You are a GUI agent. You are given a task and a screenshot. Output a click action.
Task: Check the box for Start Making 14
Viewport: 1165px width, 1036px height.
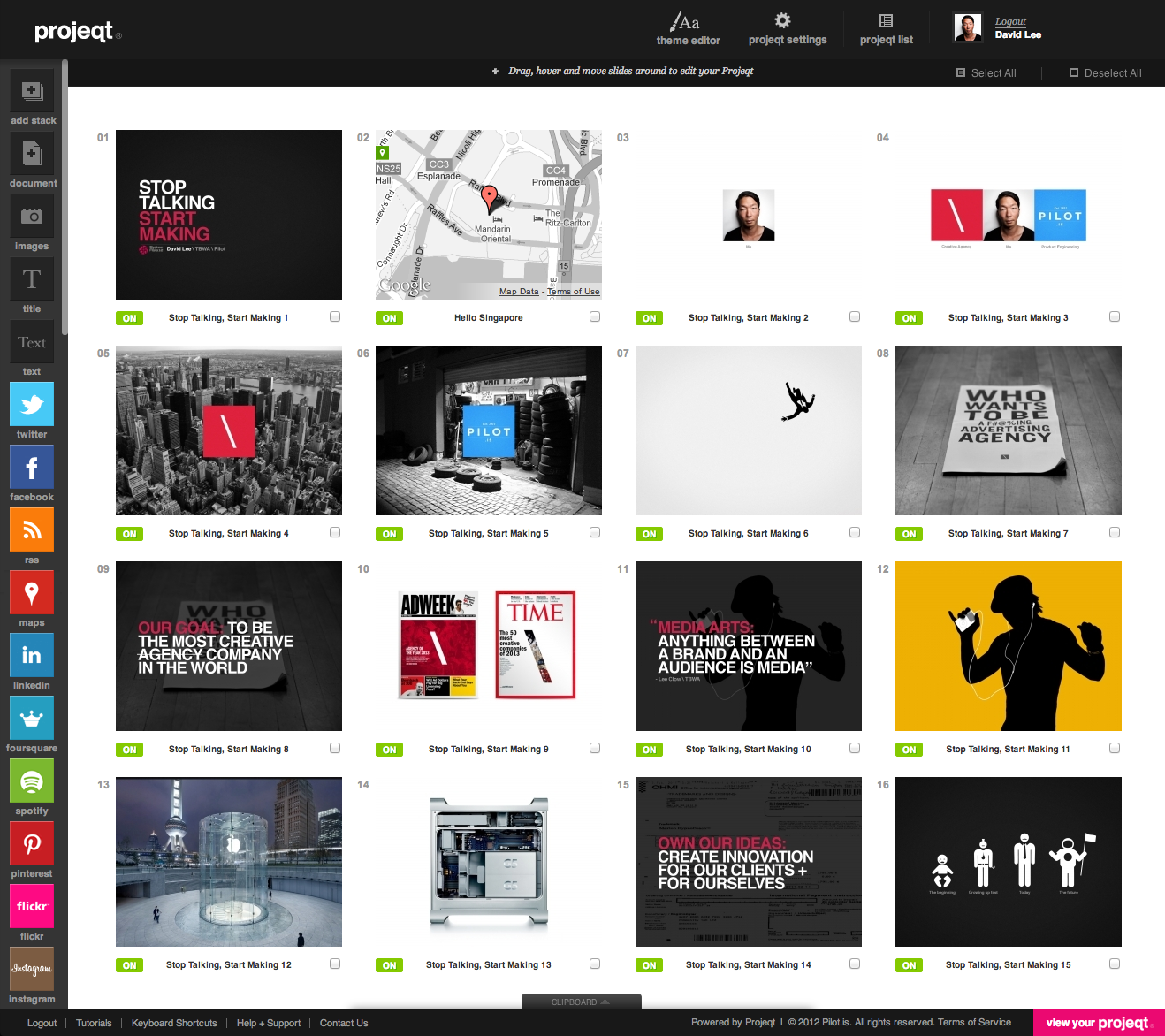855,964
